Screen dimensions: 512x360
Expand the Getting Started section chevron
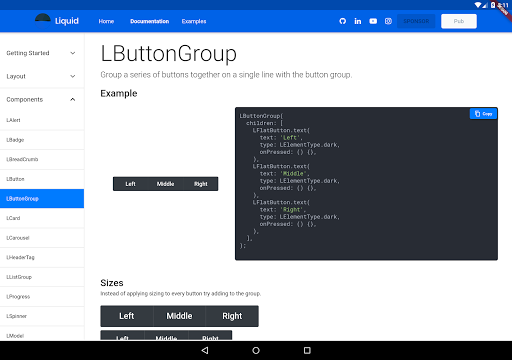click(x=73, y=53)
